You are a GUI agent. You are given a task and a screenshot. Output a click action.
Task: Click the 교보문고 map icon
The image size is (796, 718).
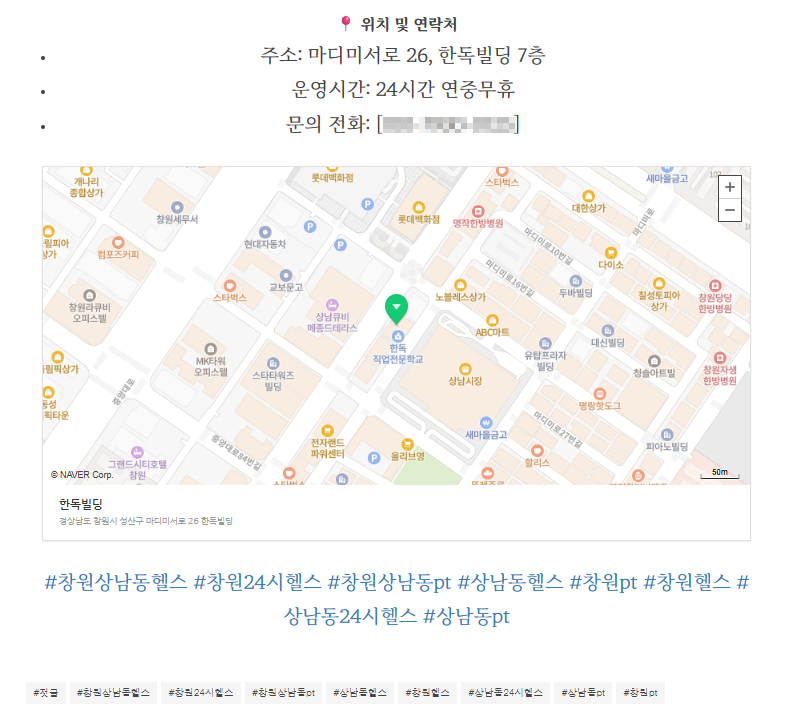(286, 275)
